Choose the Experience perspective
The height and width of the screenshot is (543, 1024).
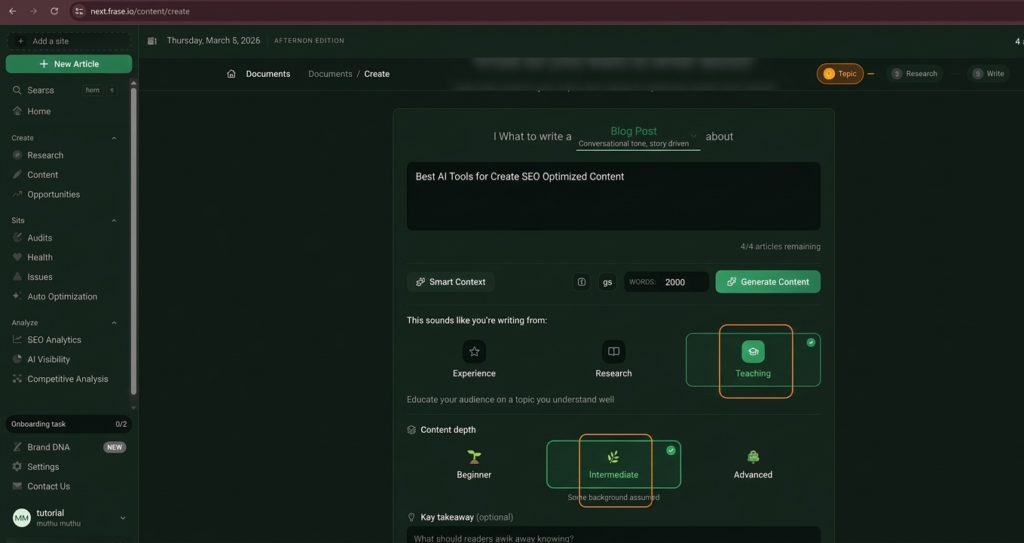[x=474, y=359]
